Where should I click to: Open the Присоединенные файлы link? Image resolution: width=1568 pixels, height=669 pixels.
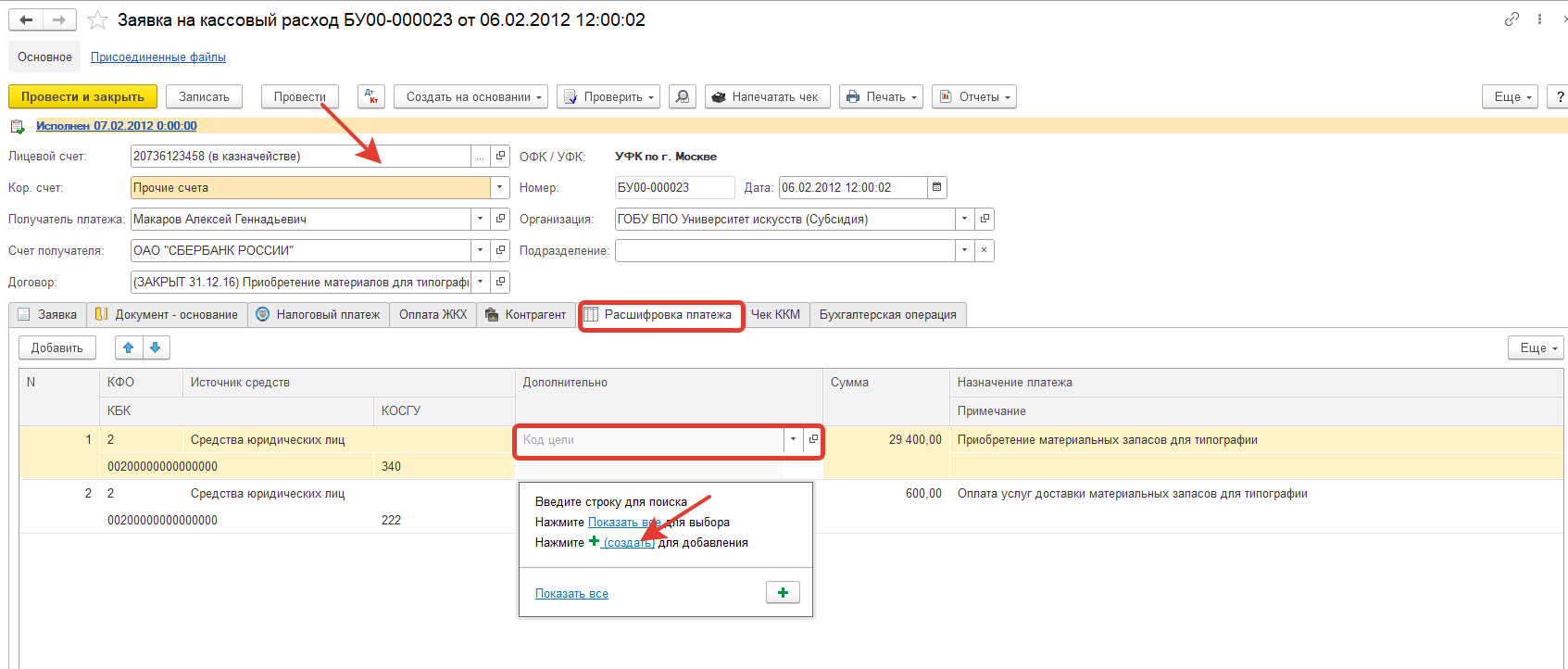coord(158,57)
